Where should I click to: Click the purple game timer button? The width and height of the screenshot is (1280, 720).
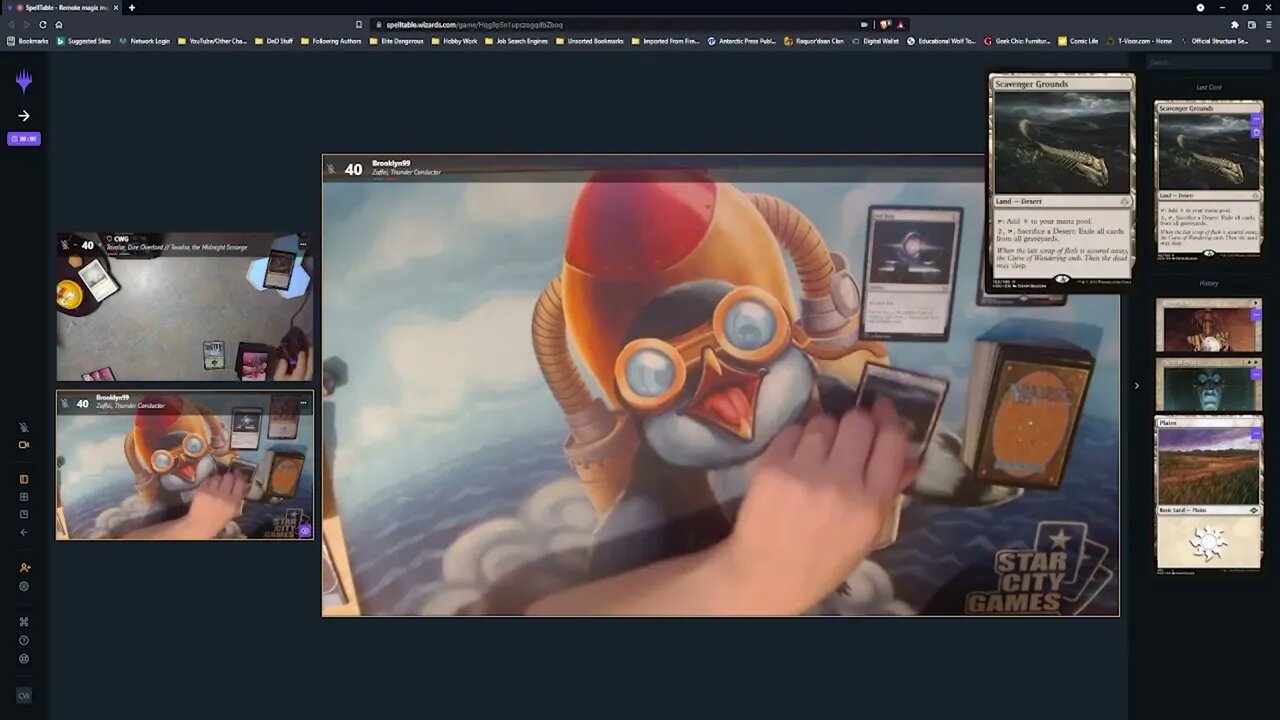[24, 139]
